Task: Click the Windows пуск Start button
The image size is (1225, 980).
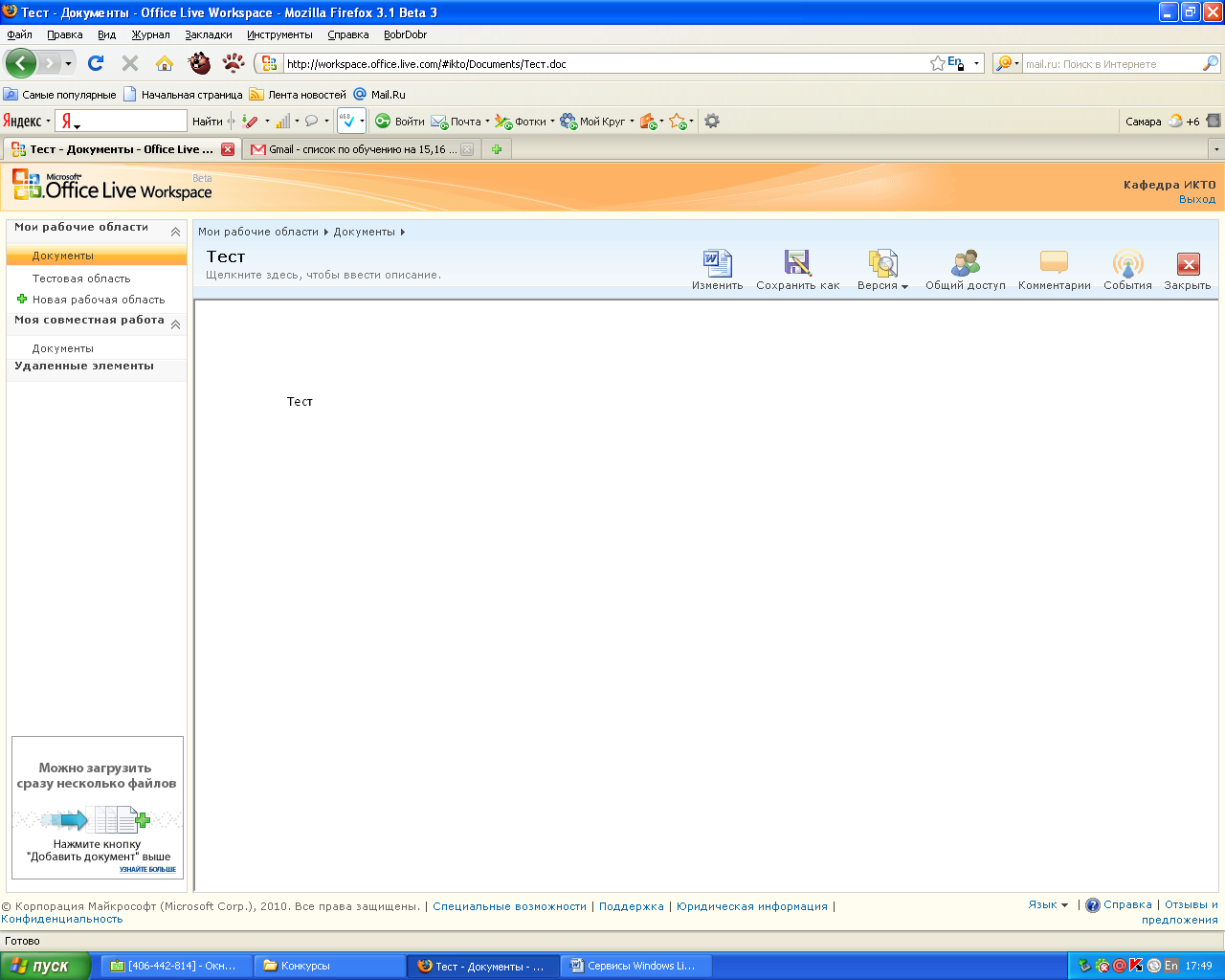Action: click(x=45, y=966)
